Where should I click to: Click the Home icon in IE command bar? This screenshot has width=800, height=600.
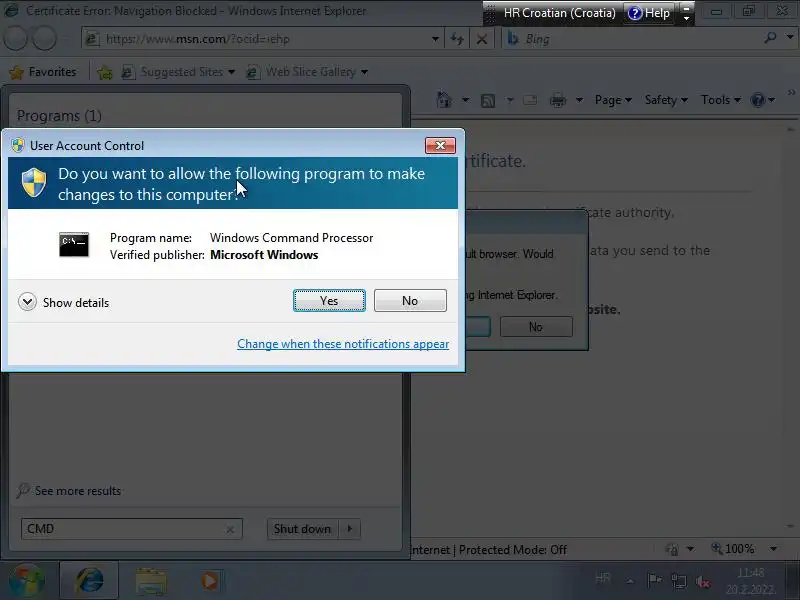444,100
